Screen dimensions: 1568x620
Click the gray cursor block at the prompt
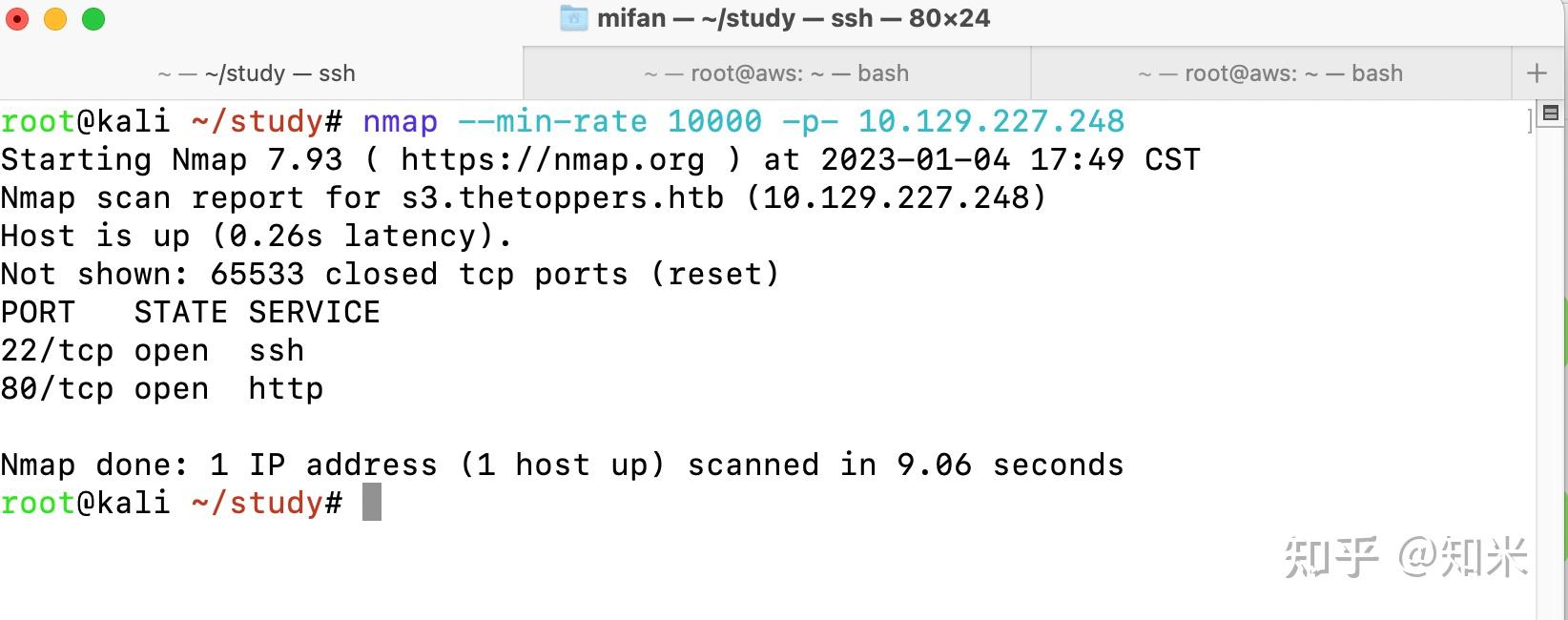[x=372, y=503]
